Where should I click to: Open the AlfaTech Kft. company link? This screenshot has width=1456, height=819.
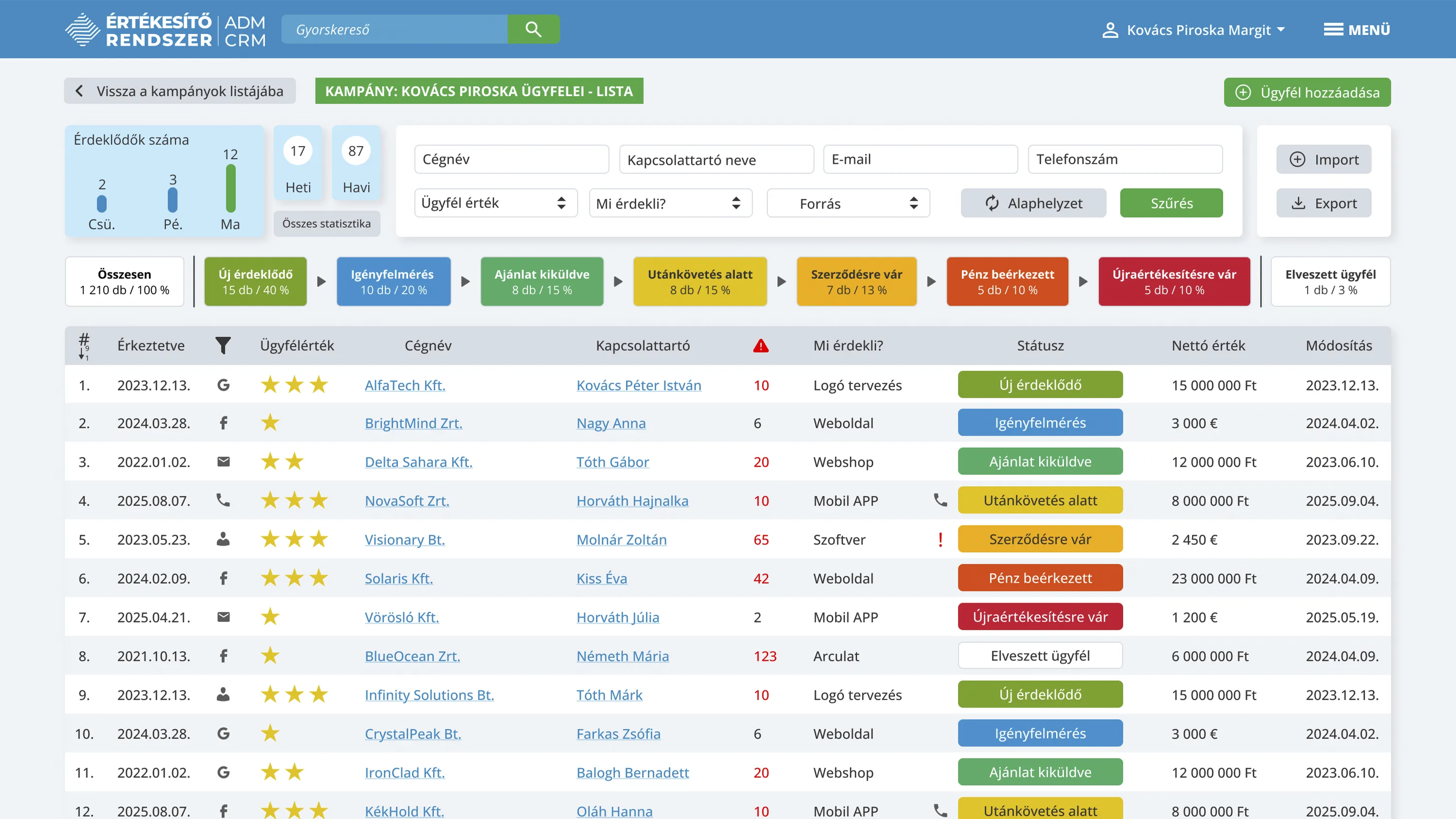pyautogui.click(x=405, y=385)
